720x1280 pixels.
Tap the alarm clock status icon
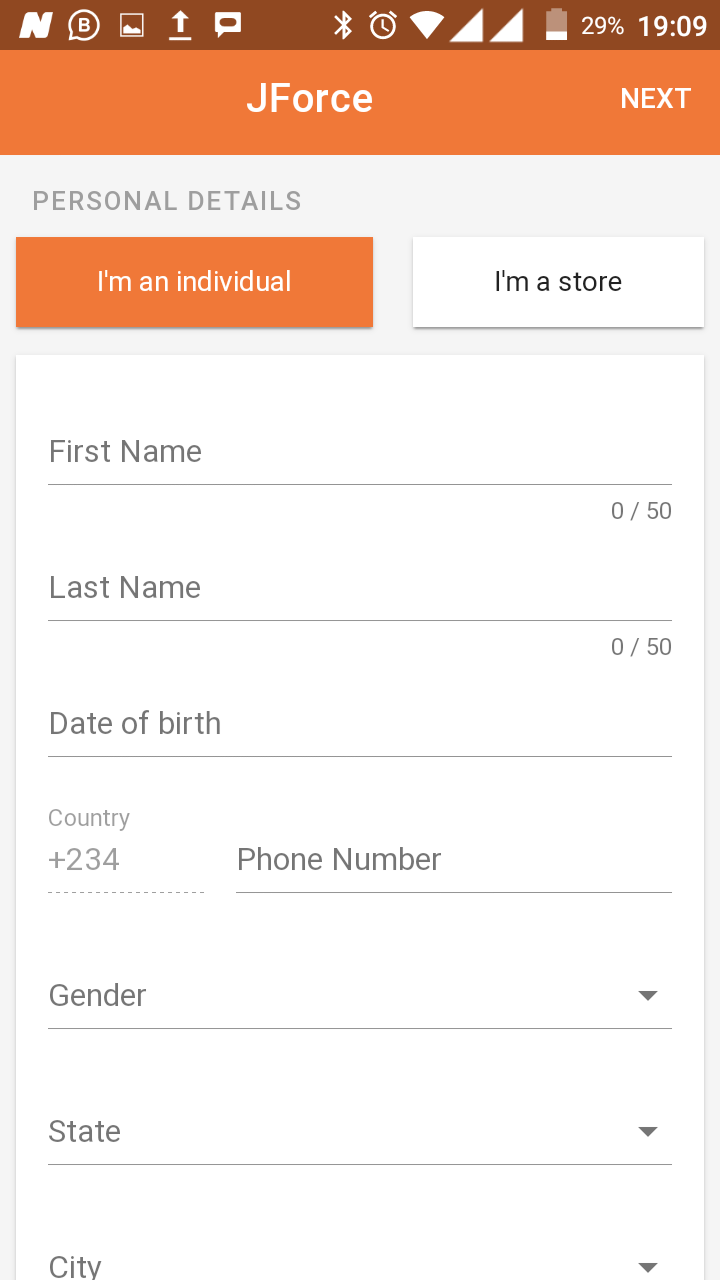pos(383,25)
